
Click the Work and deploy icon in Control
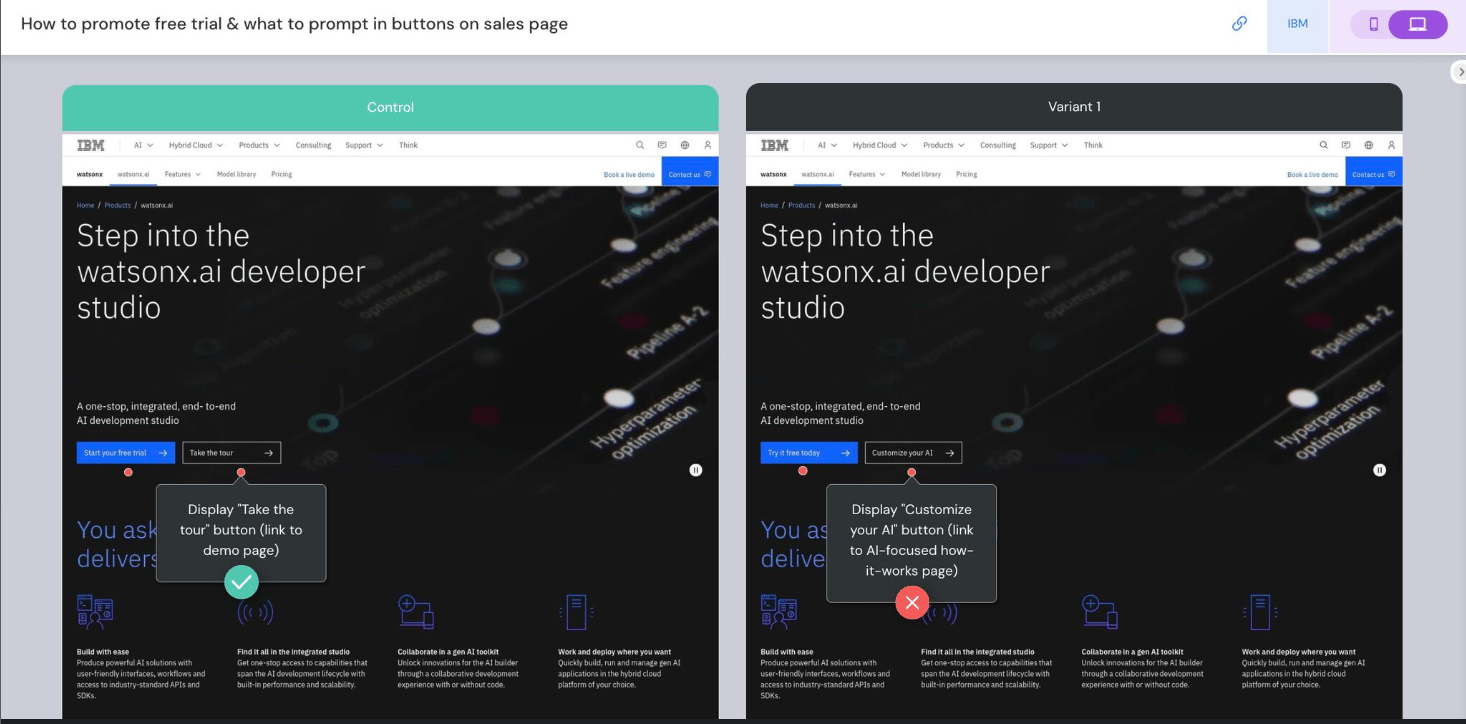(x=575, y=611)
